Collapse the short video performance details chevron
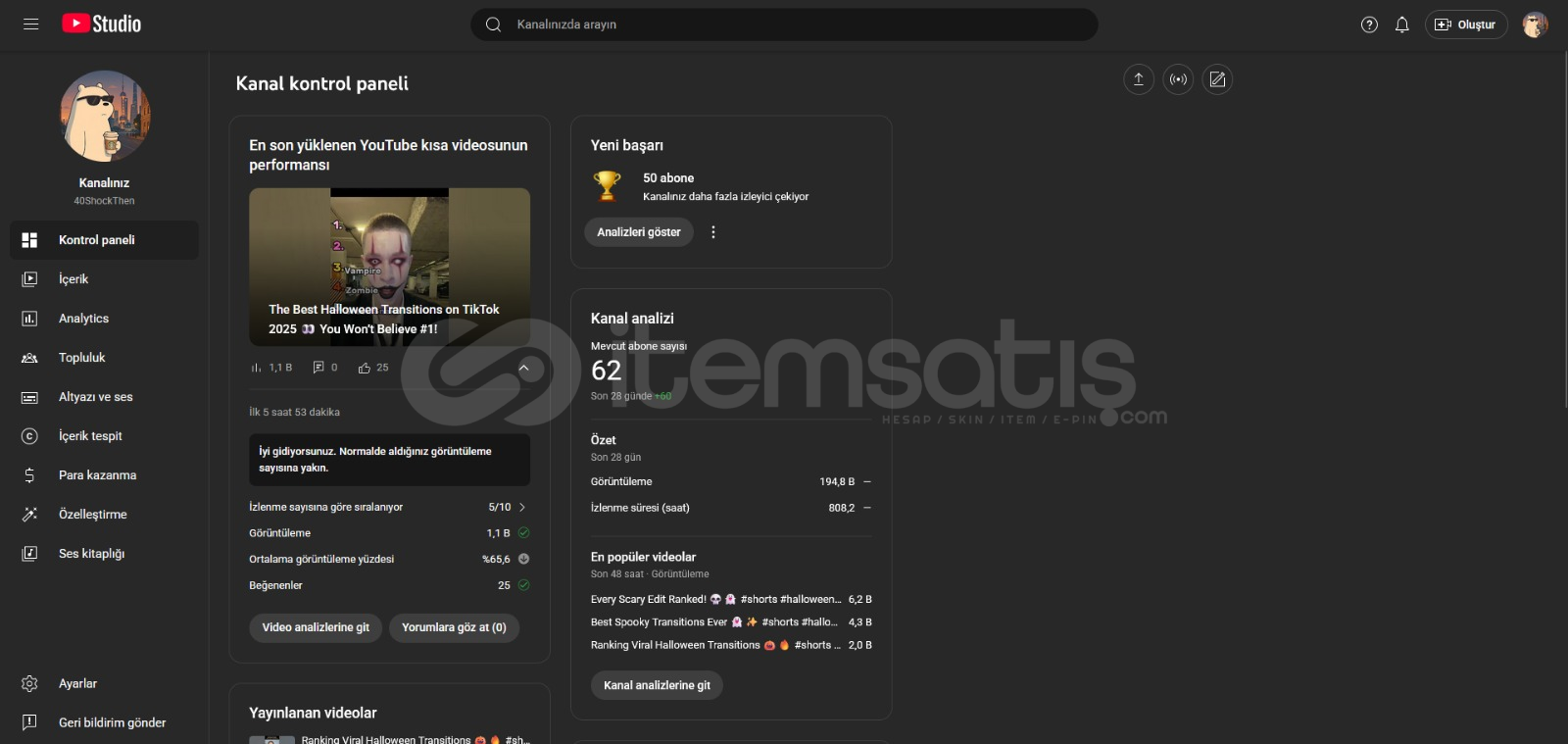 [523, 368]
